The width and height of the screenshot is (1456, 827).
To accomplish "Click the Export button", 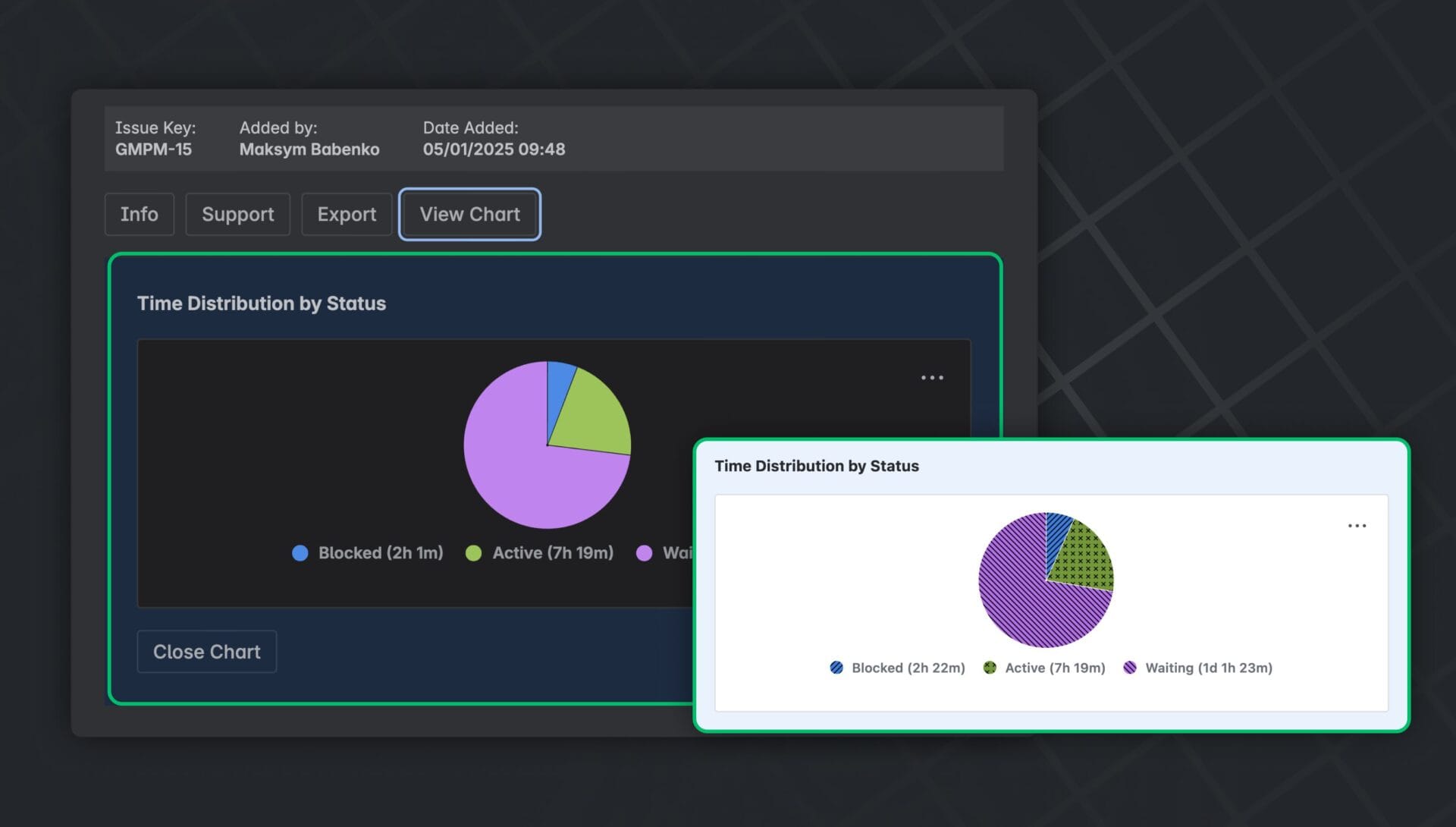I will pyautogui.click(x=347, y=214).
